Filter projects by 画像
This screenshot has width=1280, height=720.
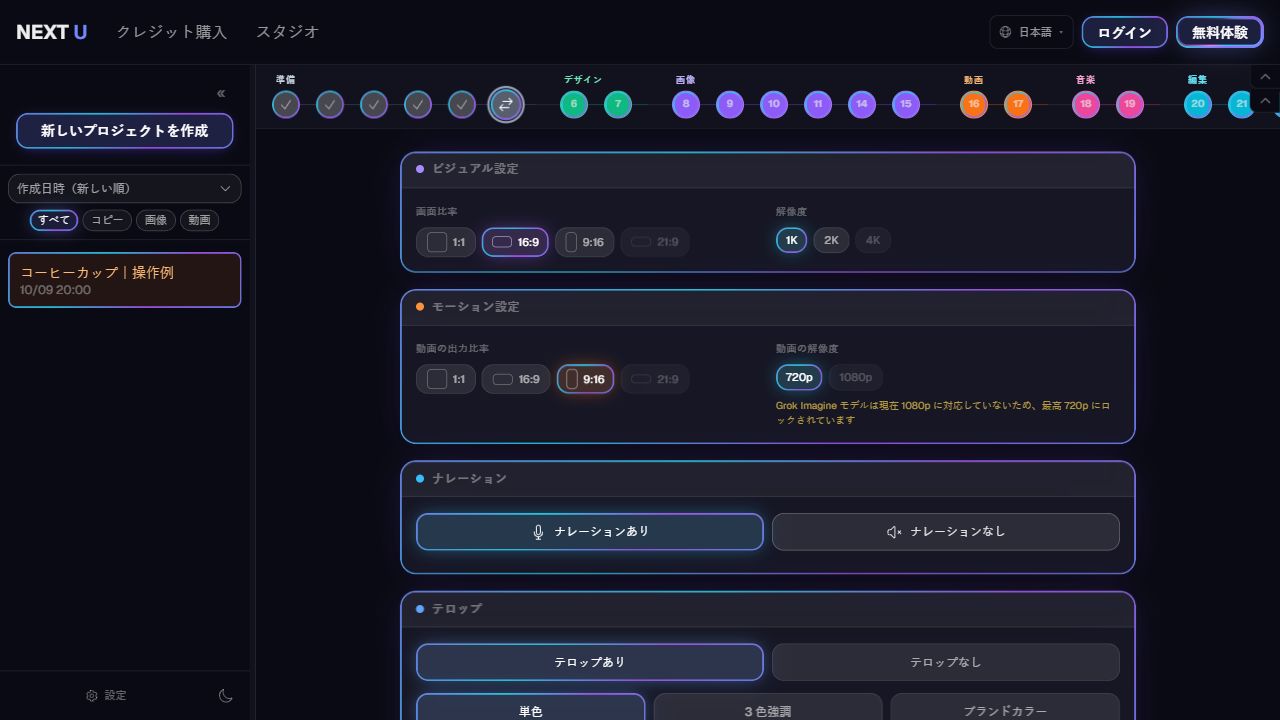click(156, 220)
